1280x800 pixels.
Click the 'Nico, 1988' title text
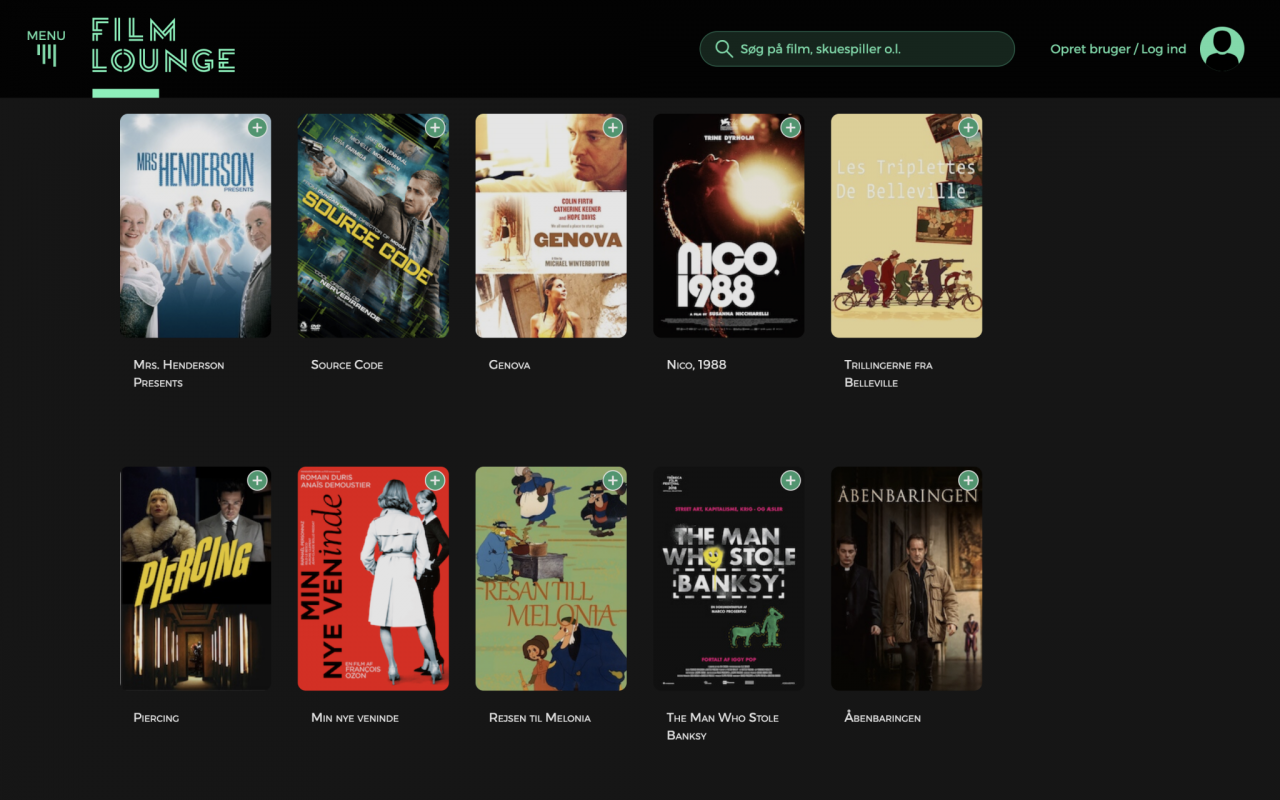tap(697, 365)
